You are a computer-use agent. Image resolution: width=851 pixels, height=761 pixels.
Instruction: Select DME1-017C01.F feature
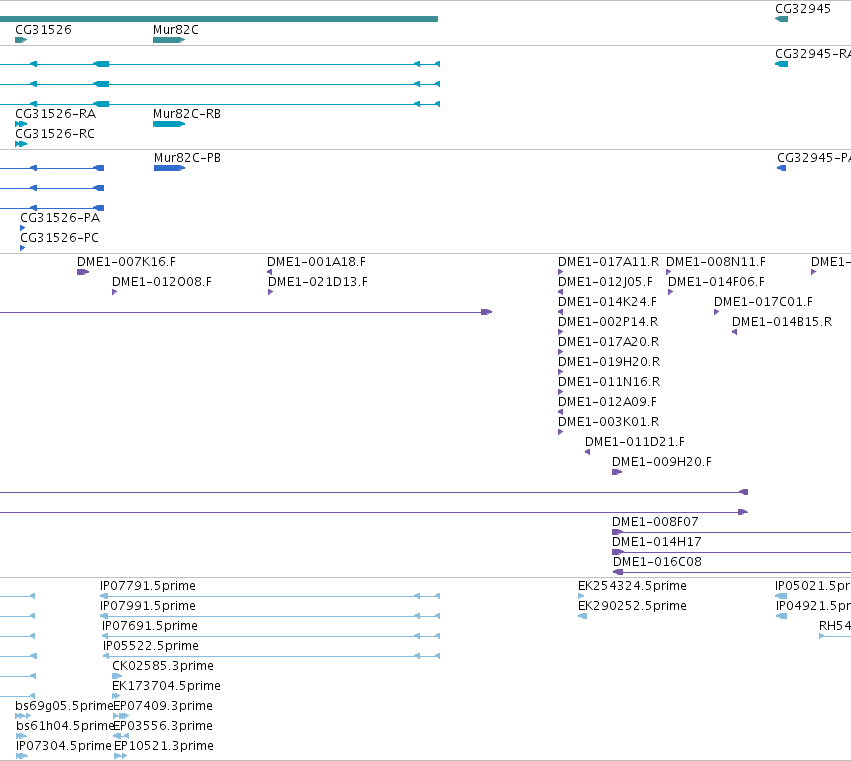(716, 312)
